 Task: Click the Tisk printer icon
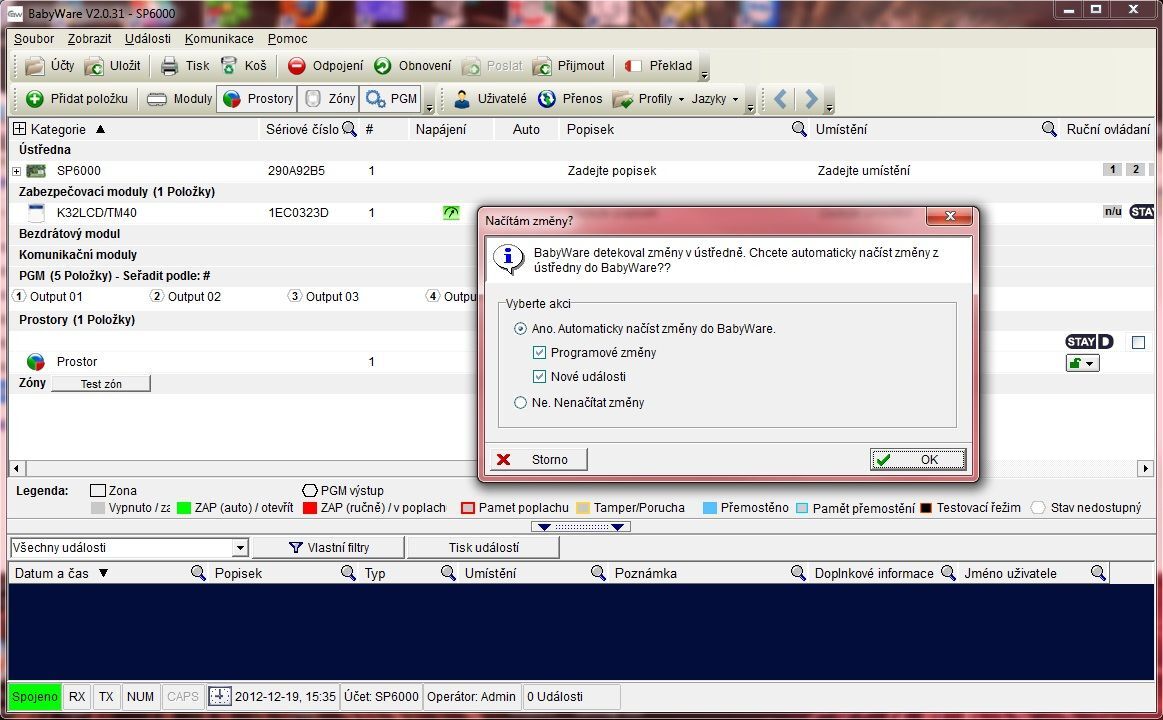click(x=171, y=66)
